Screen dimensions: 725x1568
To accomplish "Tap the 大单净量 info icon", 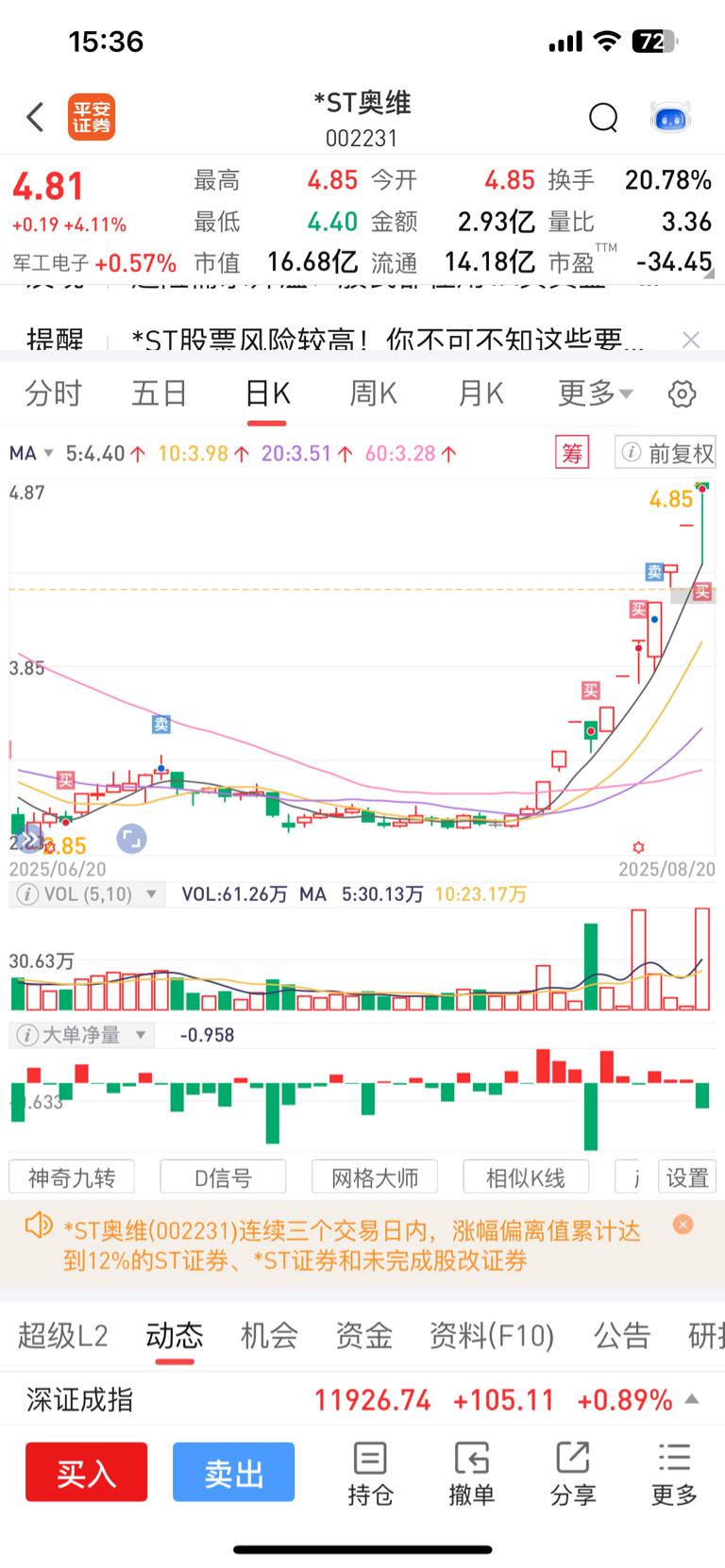I will [x=28, y=1035].
